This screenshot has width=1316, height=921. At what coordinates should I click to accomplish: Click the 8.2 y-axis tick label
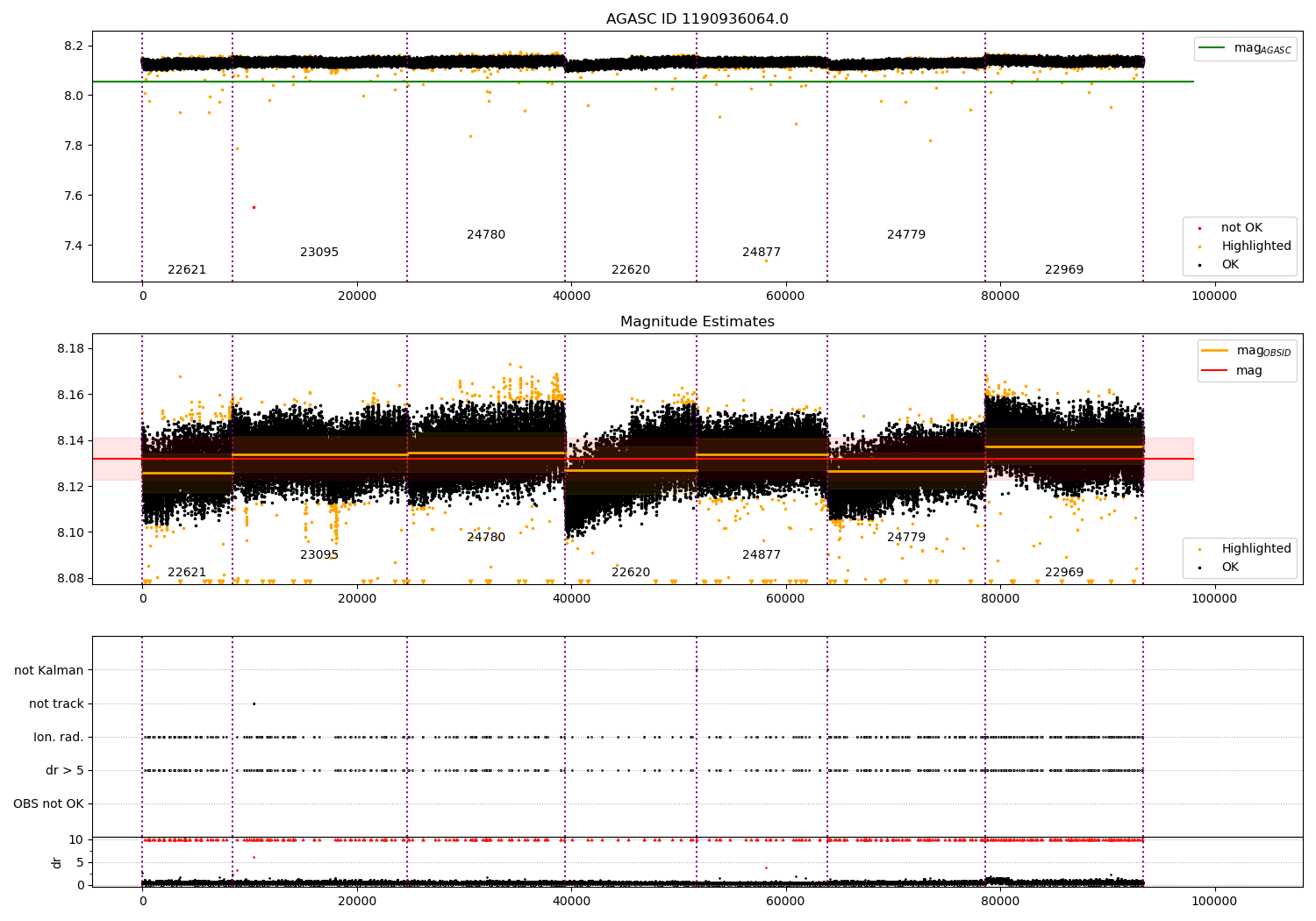75,46
